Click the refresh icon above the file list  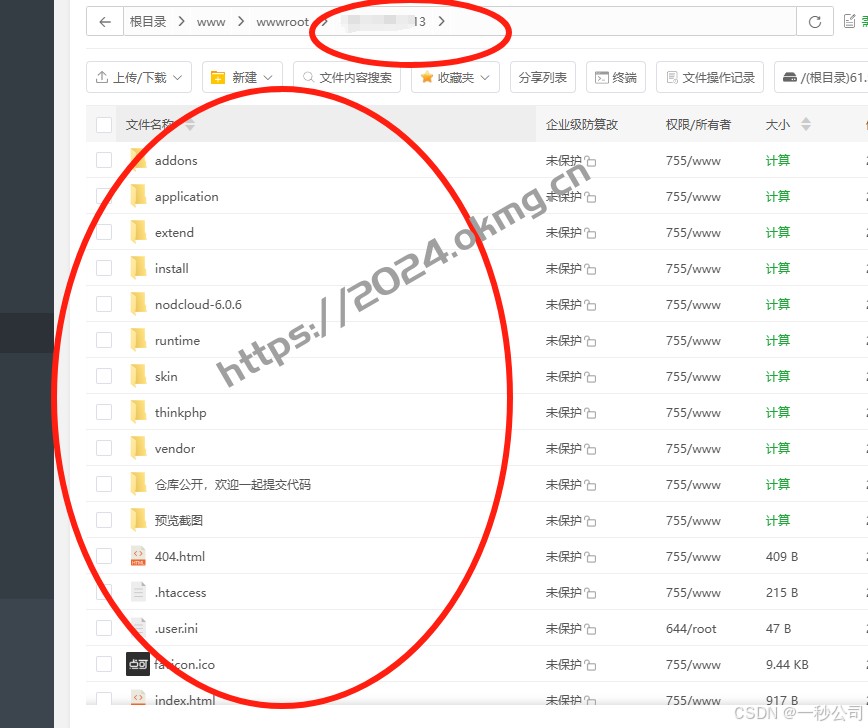(x=815, y=21)
